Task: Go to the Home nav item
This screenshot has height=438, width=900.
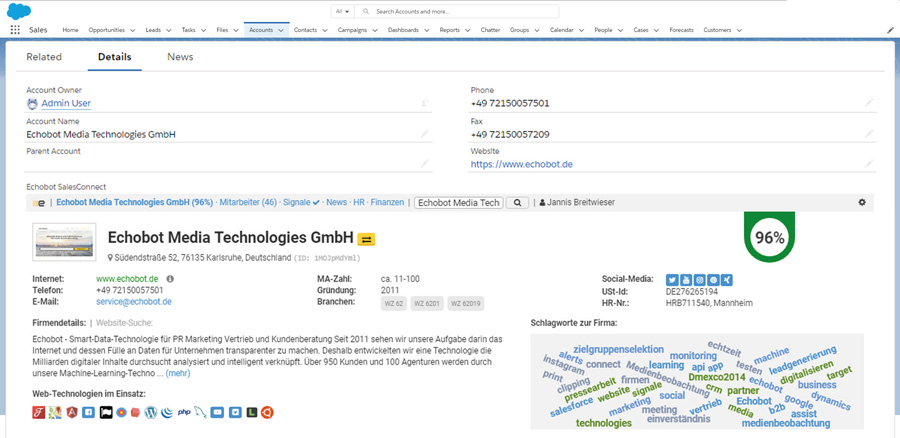Action: point(70,30)
